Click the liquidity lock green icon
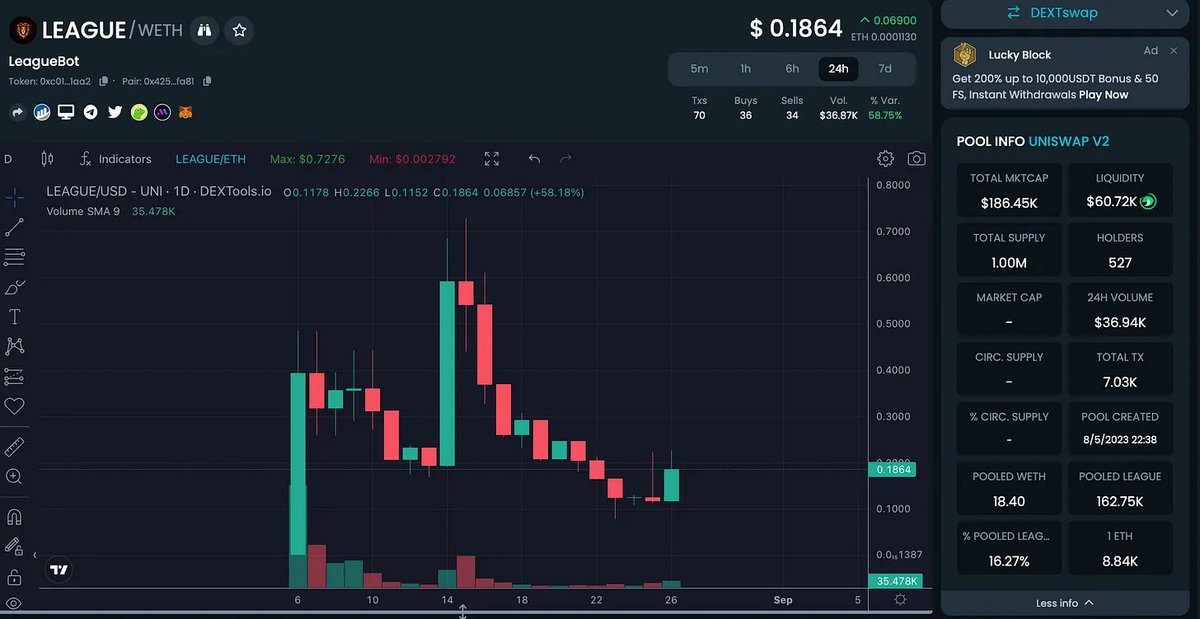 [1147, 202]
